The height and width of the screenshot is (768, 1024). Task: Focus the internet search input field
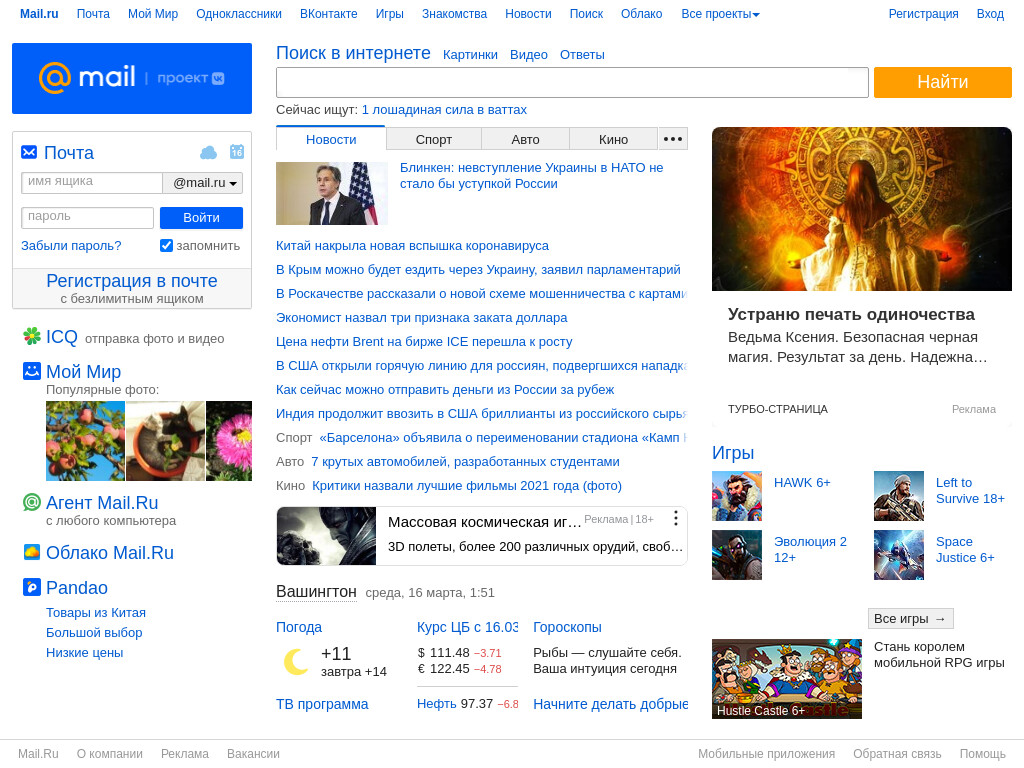click(x=572, y=82)
